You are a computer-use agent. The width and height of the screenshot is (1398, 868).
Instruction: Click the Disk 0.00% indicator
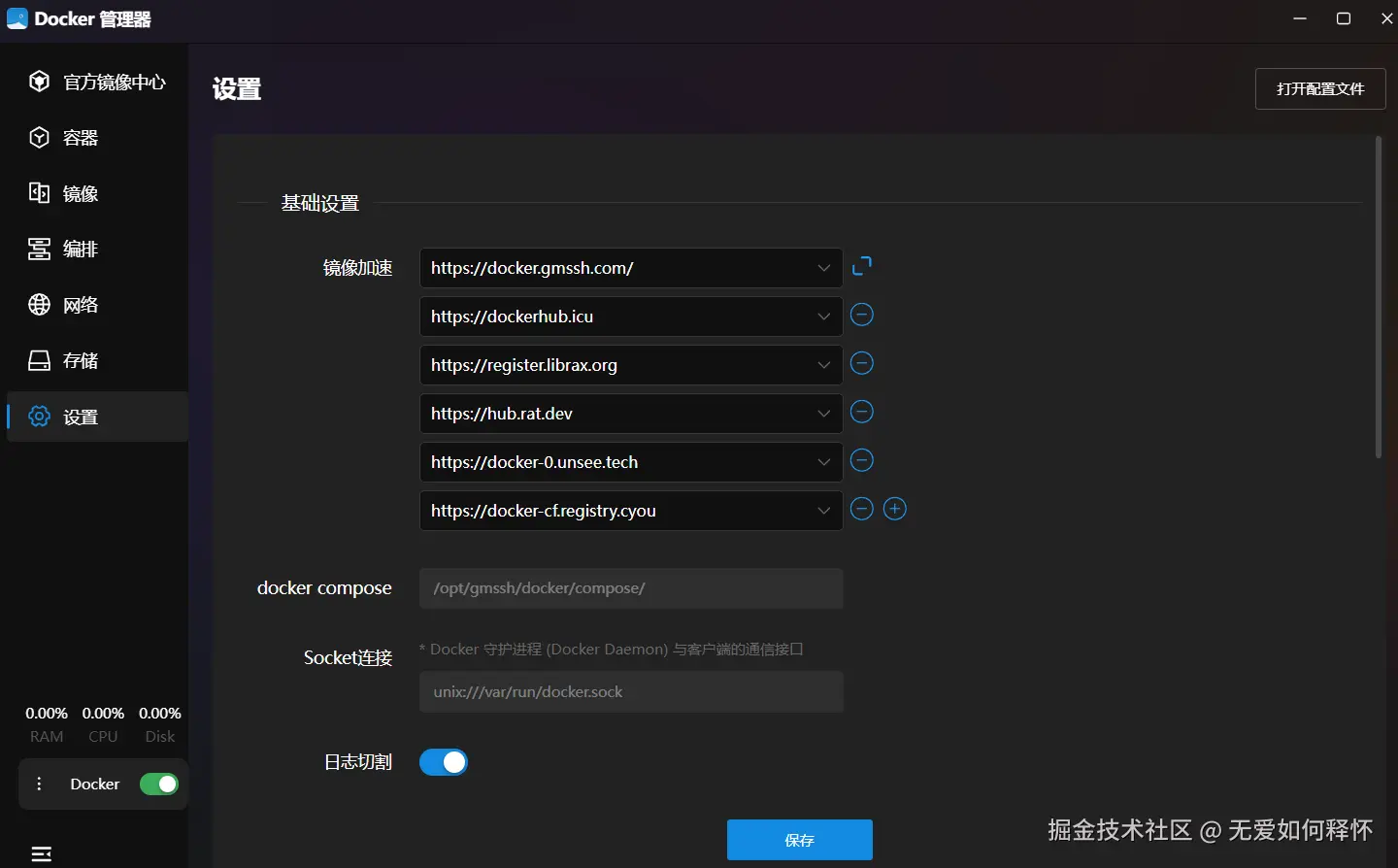(x=160, y=724)
